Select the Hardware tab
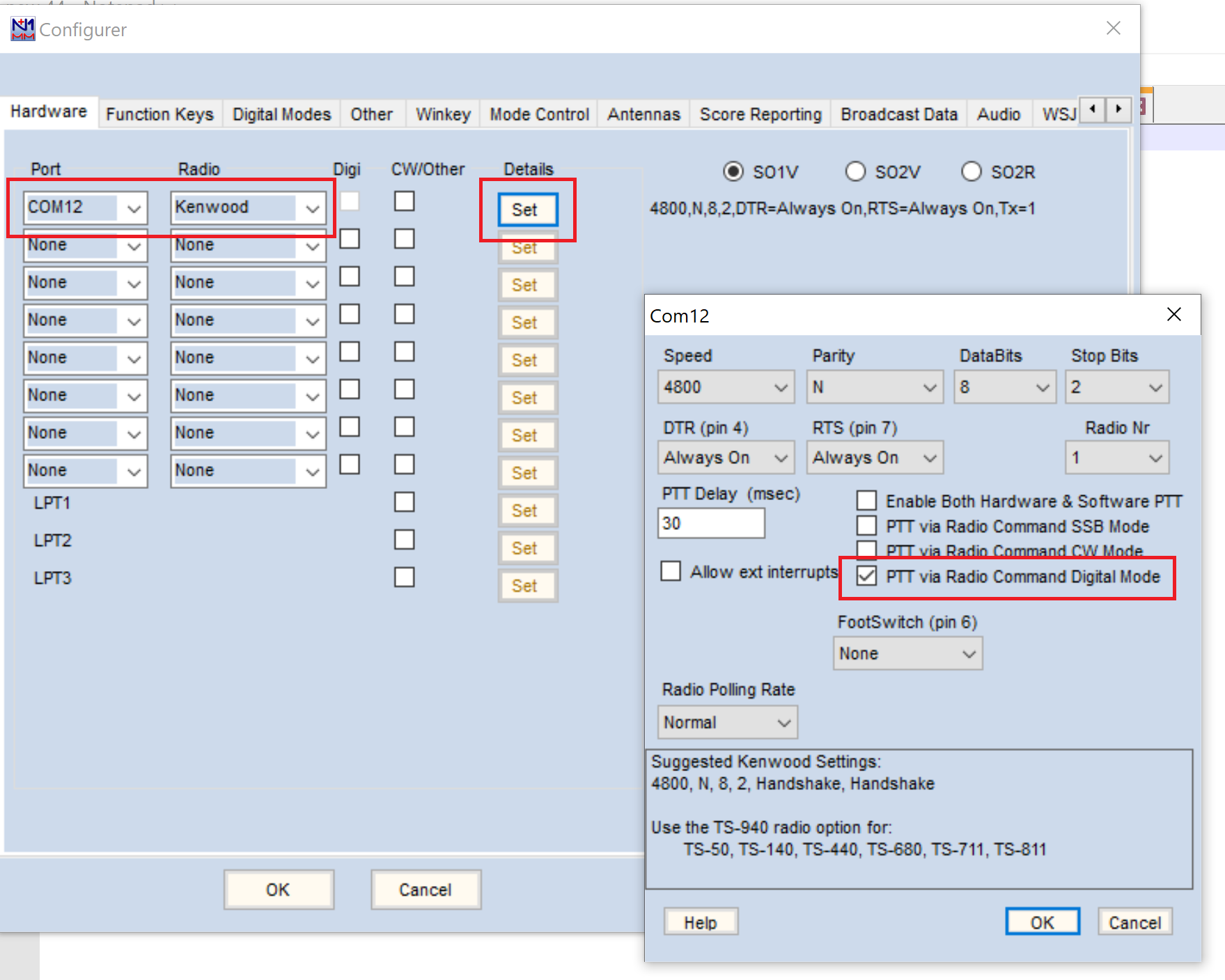This screenshot has height=980, width=1225. tap(49, 111)
